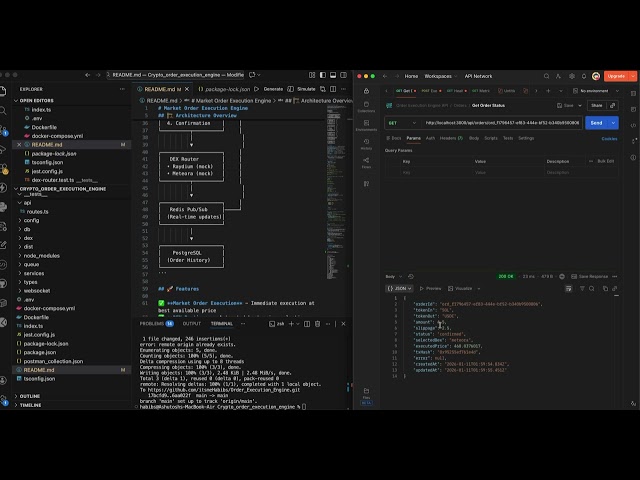Open the Send button dropdown arrow

point(613,123)
